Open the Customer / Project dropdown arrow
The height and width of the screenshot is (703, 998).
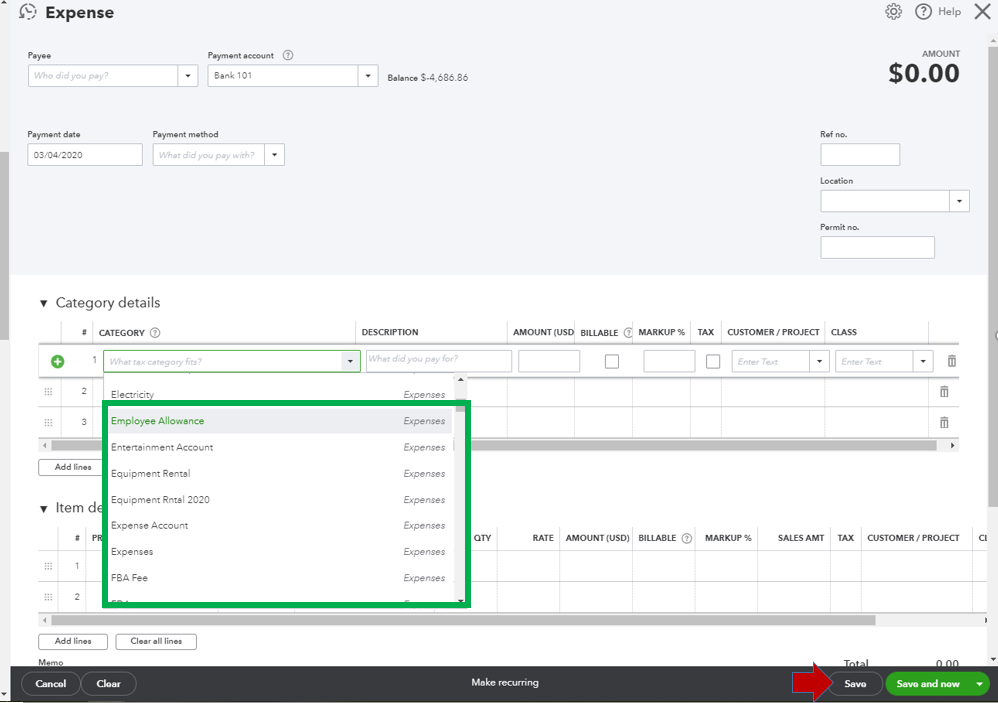[820, 361]
